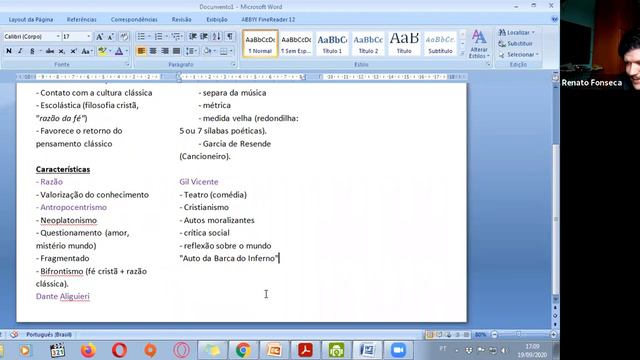Image resolution: width=640 pixels, height=360 pixels.
Task: Open the Selecionar menu
Action: tap(518, 54)
